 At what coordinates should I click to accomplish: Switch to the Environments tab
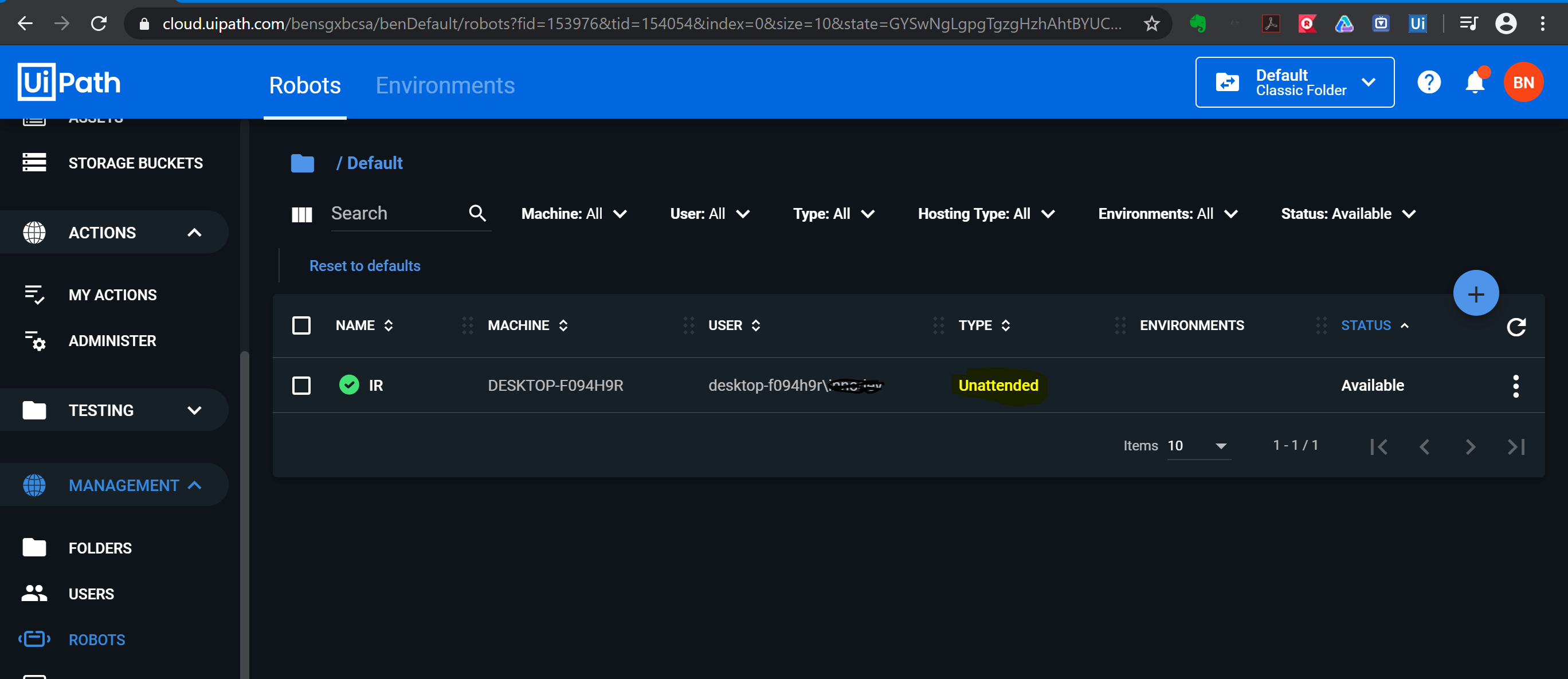pyautogui.click(x=445, y=85)
